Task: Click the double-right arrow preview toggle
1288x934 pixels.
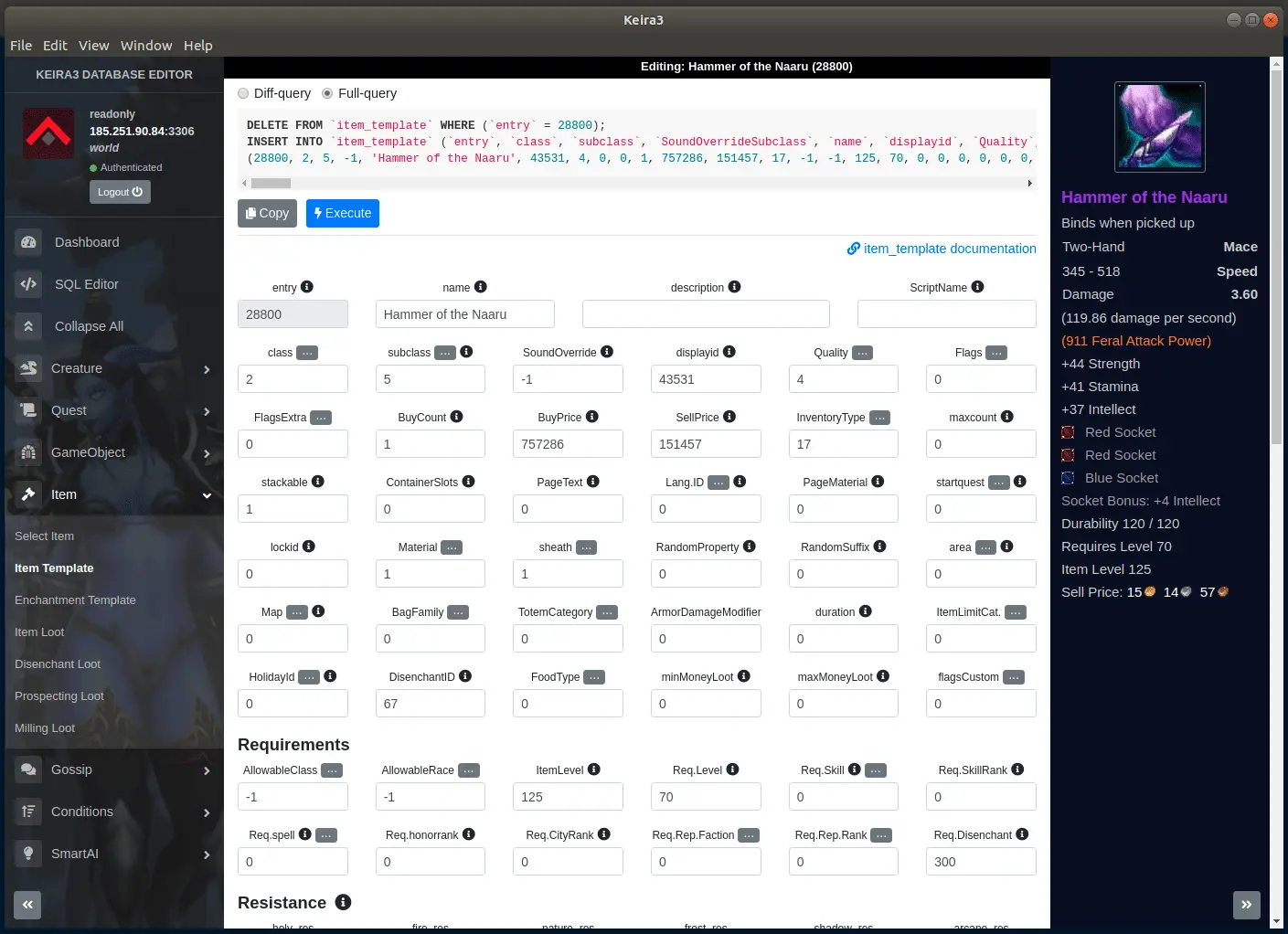Action: (1246, 905)
